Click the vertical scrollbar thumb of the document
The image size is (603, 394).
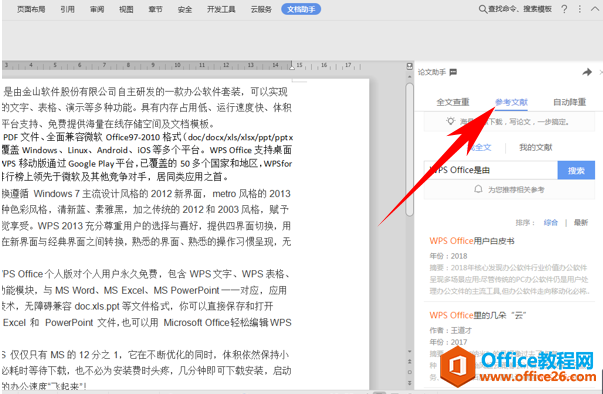[x=410, y=149]
